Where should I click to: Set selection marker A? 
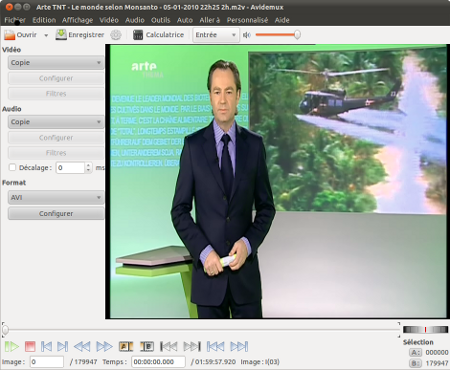(126, 347)
